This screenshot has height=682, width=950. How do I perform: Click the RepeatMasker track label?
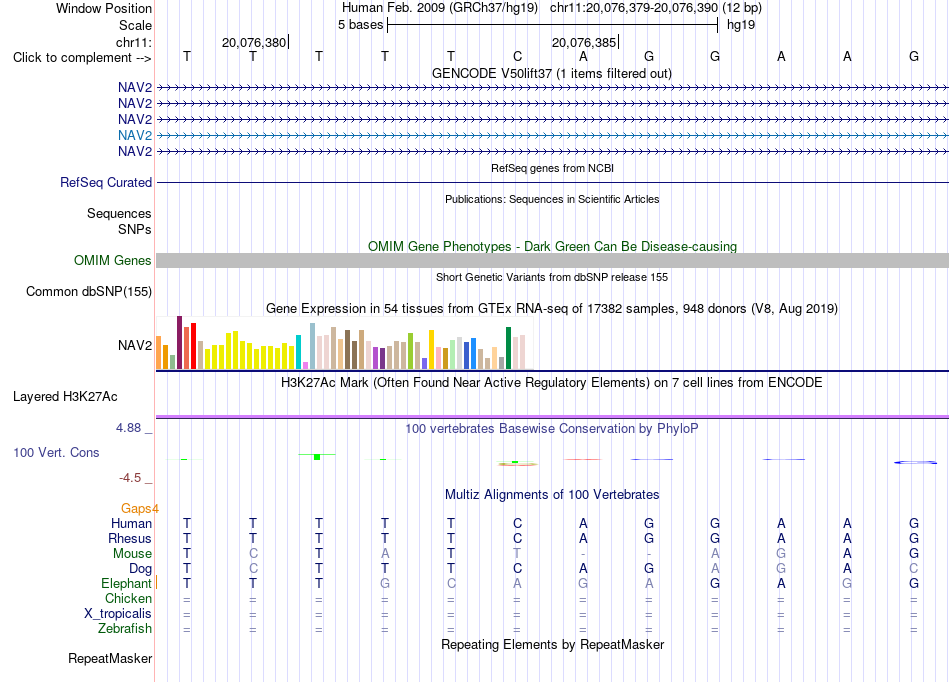coord(110,658)
